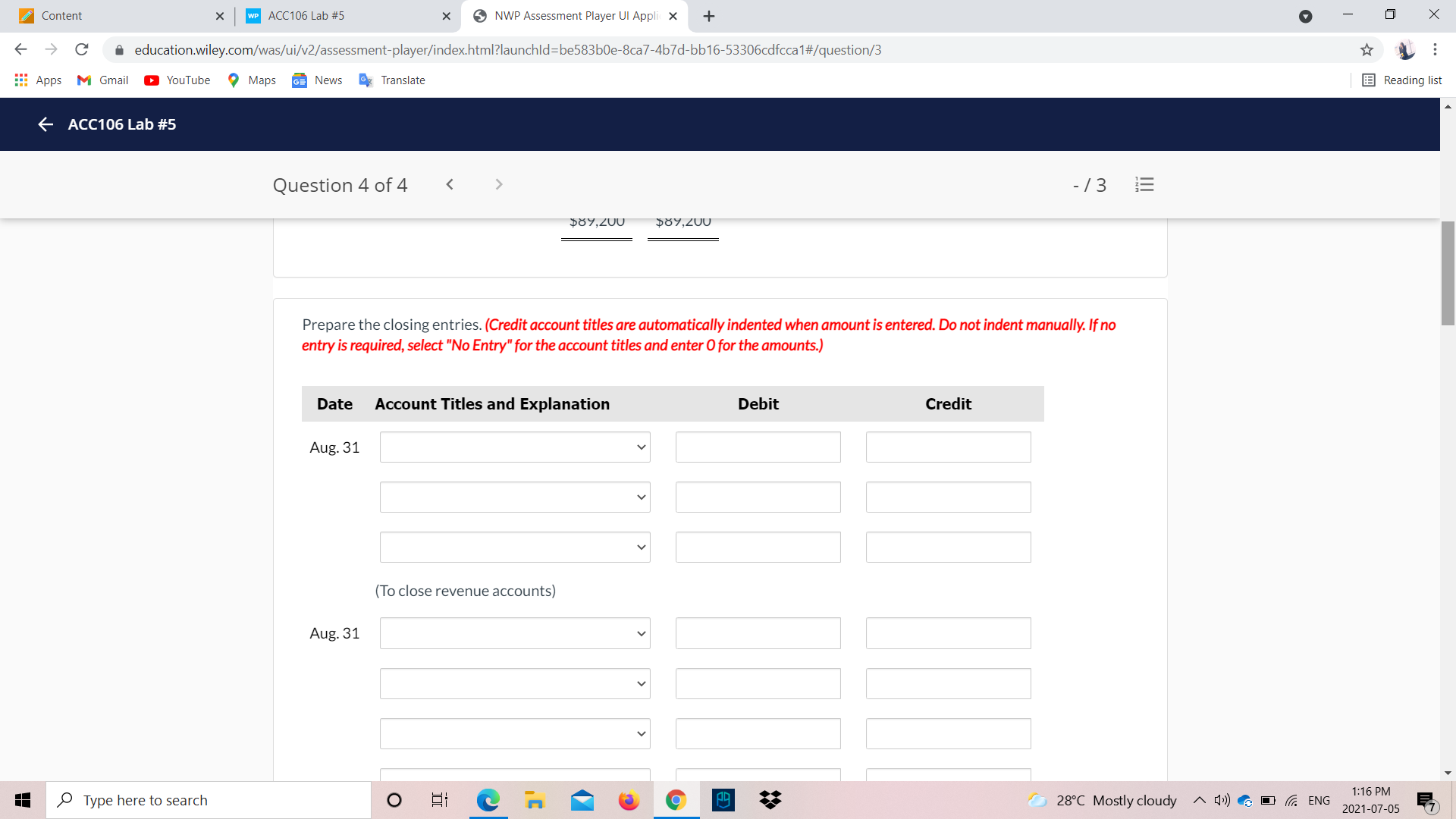
Task: Click the first Debit amount input field
Action: [x=758, y=447]
